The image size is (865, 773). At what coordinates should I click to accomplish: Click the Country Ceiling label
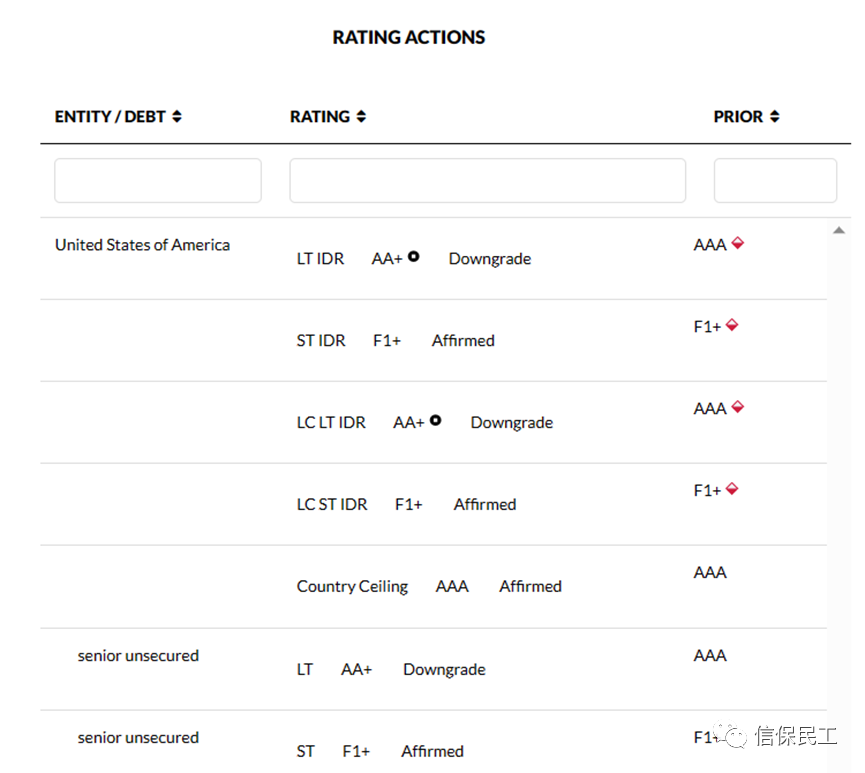353,587
